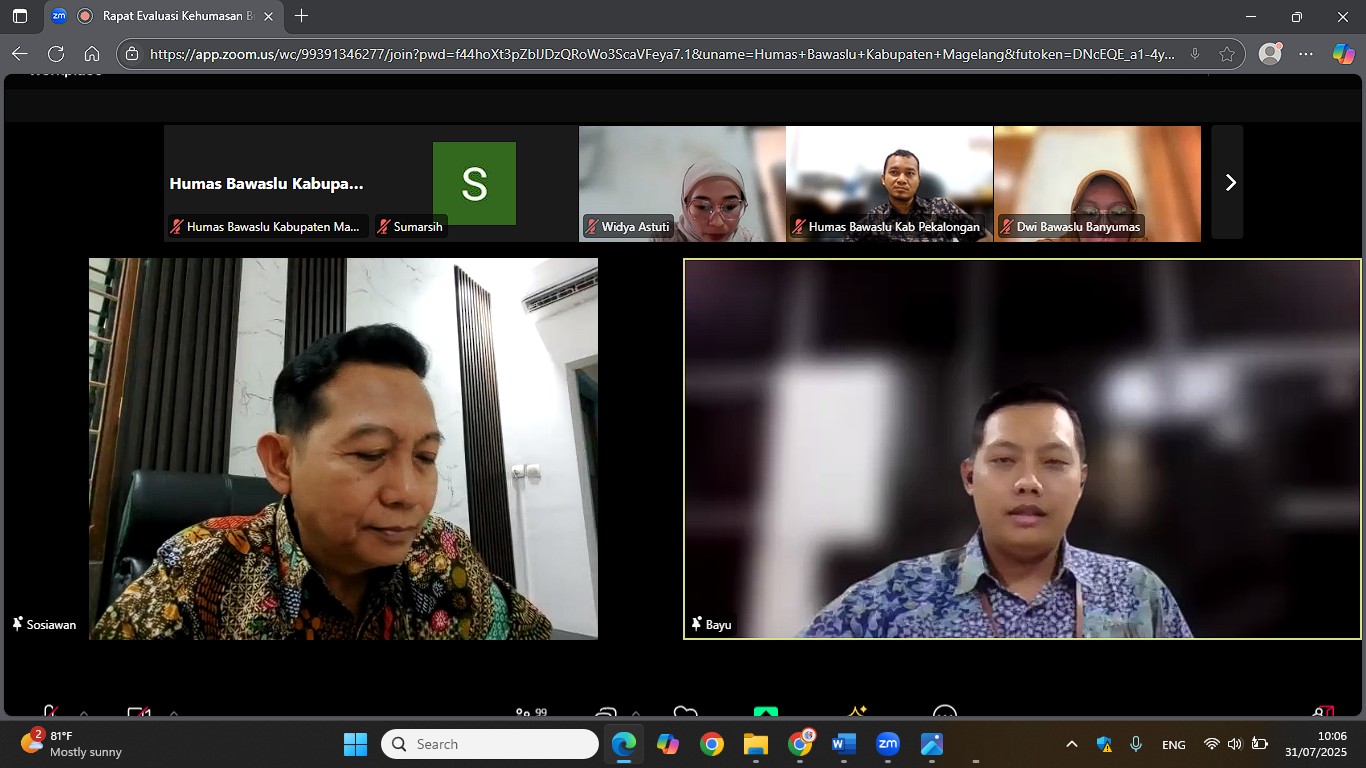The image size is (1366, 768).
Task: Open Zoom app from the taskbar
Action: point(887,744)
